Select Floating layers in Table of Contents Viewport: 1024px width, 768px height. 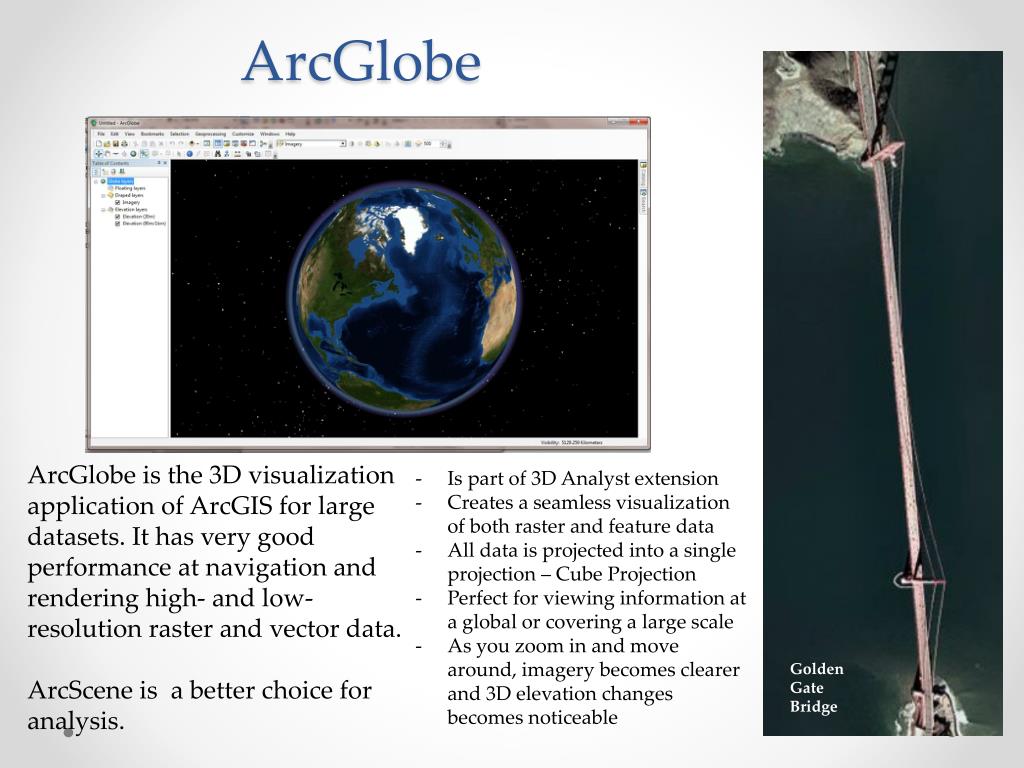click(x=130, y=188)
